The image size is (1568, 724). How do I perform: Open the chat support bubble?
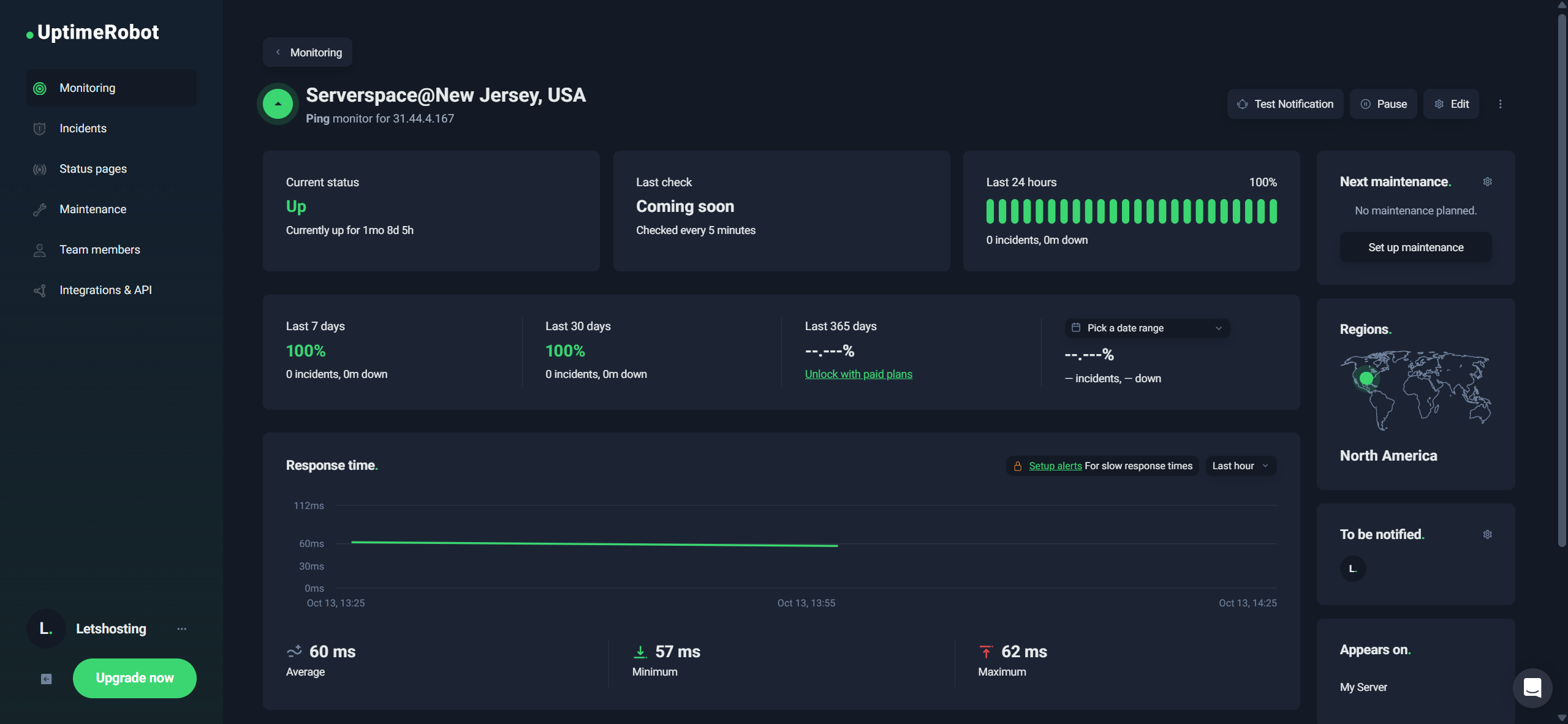tap(1532, 688)
